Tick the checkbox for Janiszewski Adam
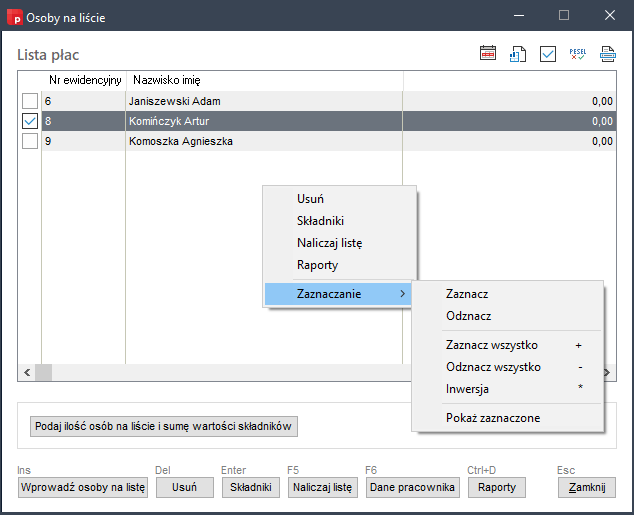634x515 pixels. [x=30, y=101]
